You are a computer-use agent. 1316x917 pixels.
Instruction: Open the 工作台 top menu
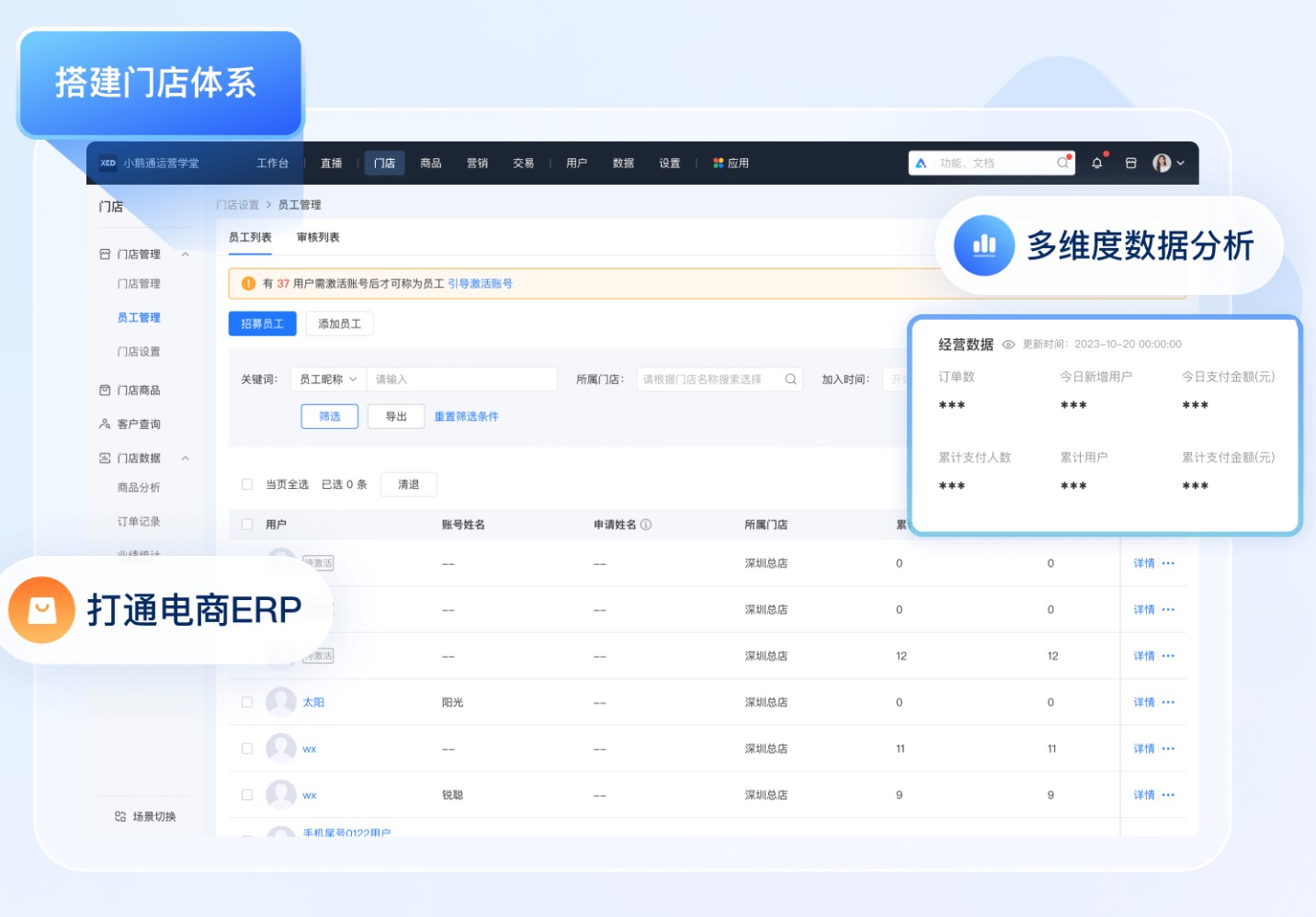tap(272, 164)
